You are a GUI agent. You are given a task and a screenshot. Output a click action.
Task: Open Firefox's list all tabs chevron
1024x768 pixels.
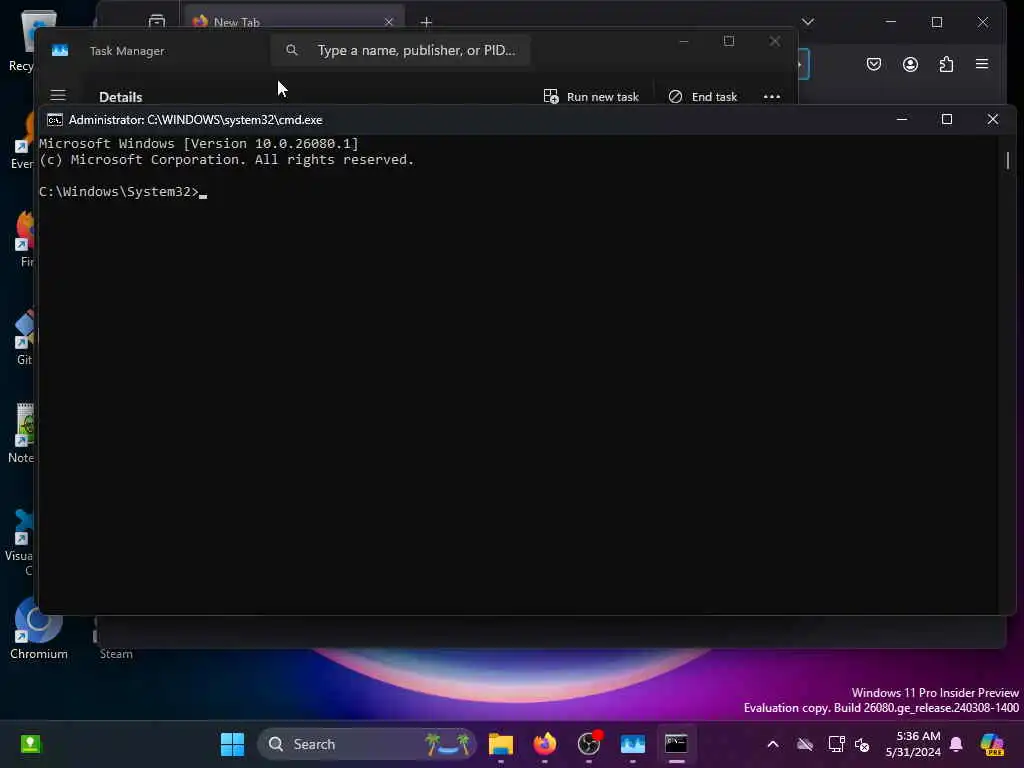808,22
